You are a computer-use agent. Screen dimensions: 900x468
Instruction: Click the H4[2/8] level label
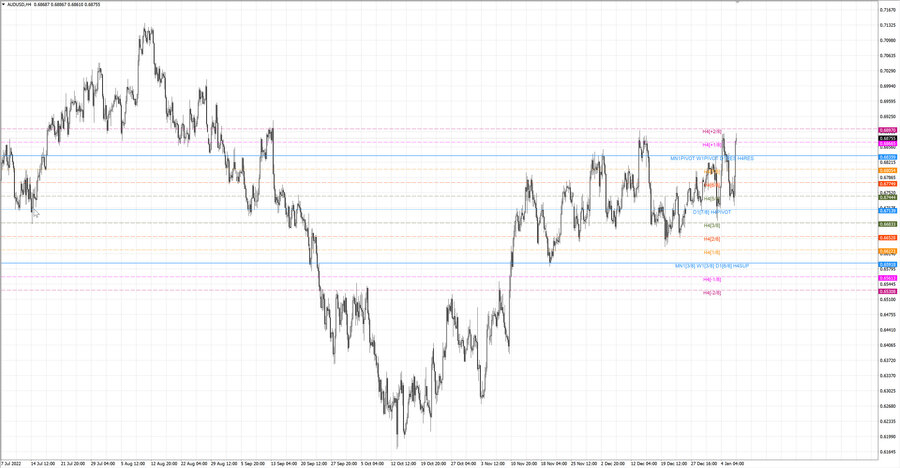pos(712,239)
